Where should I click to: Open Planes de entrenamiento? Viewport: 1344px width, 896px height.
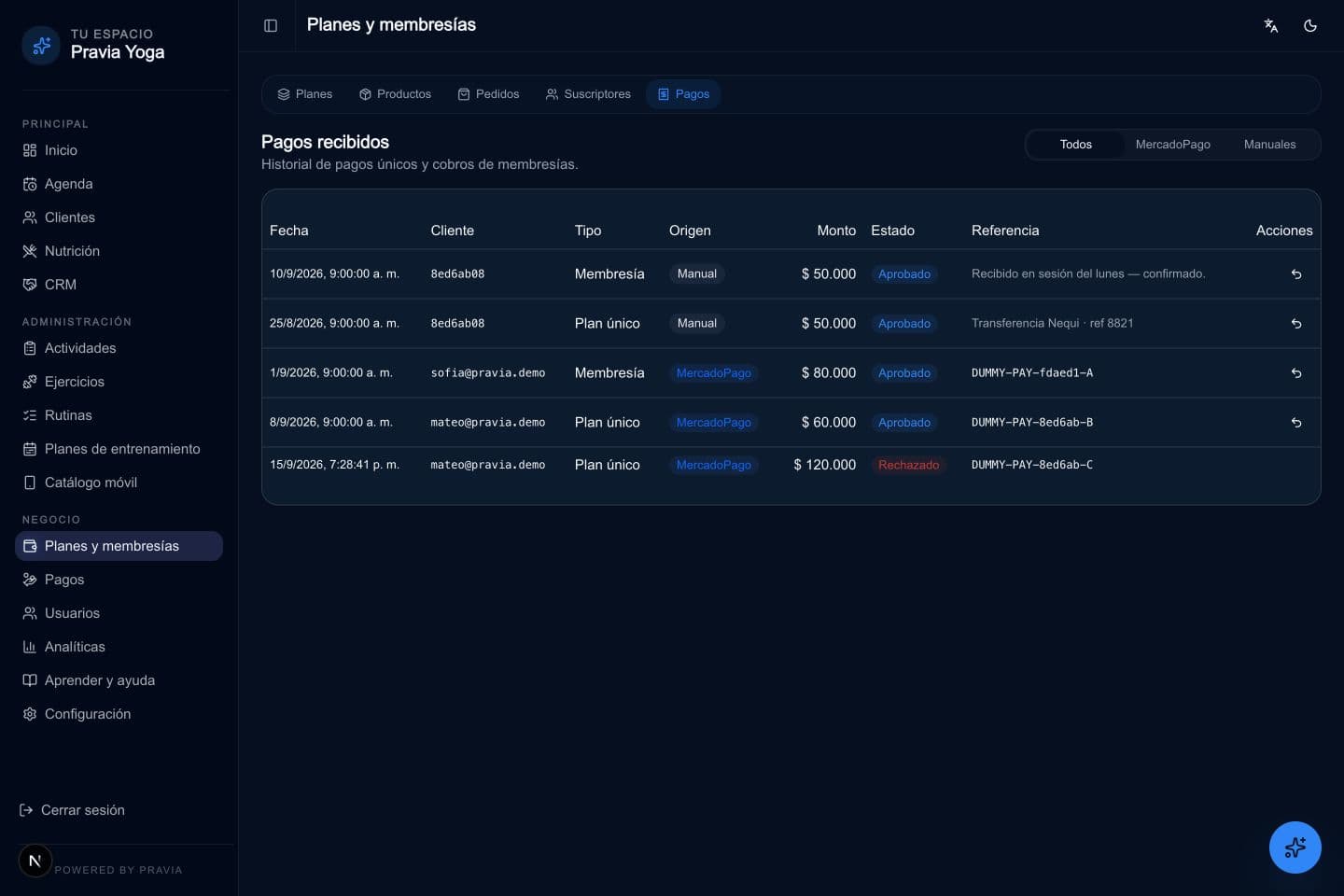click(119, 449)
